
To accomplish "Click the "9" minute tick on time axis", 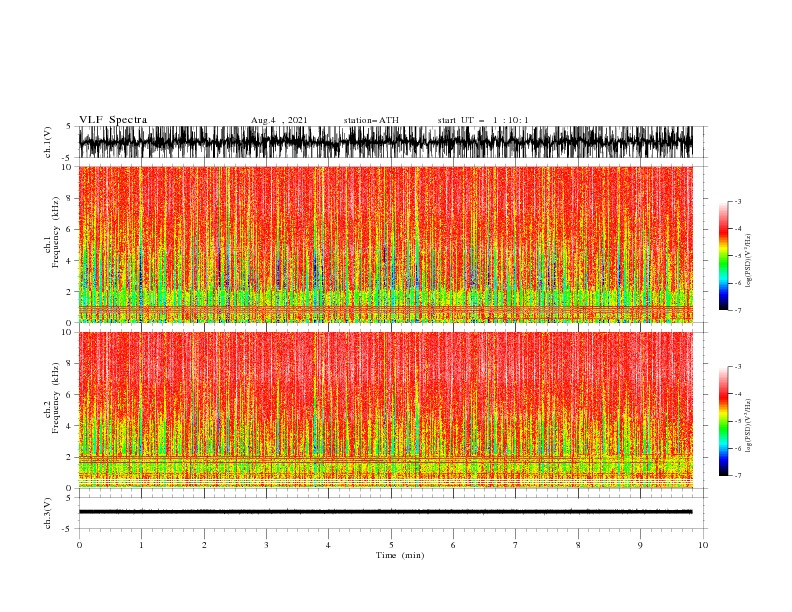I will coord(640,545).
